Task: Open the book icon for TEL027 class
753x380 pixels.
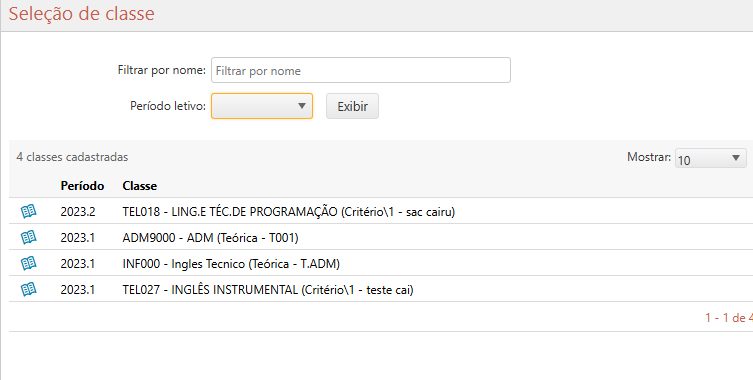Action: coord(28,289)
